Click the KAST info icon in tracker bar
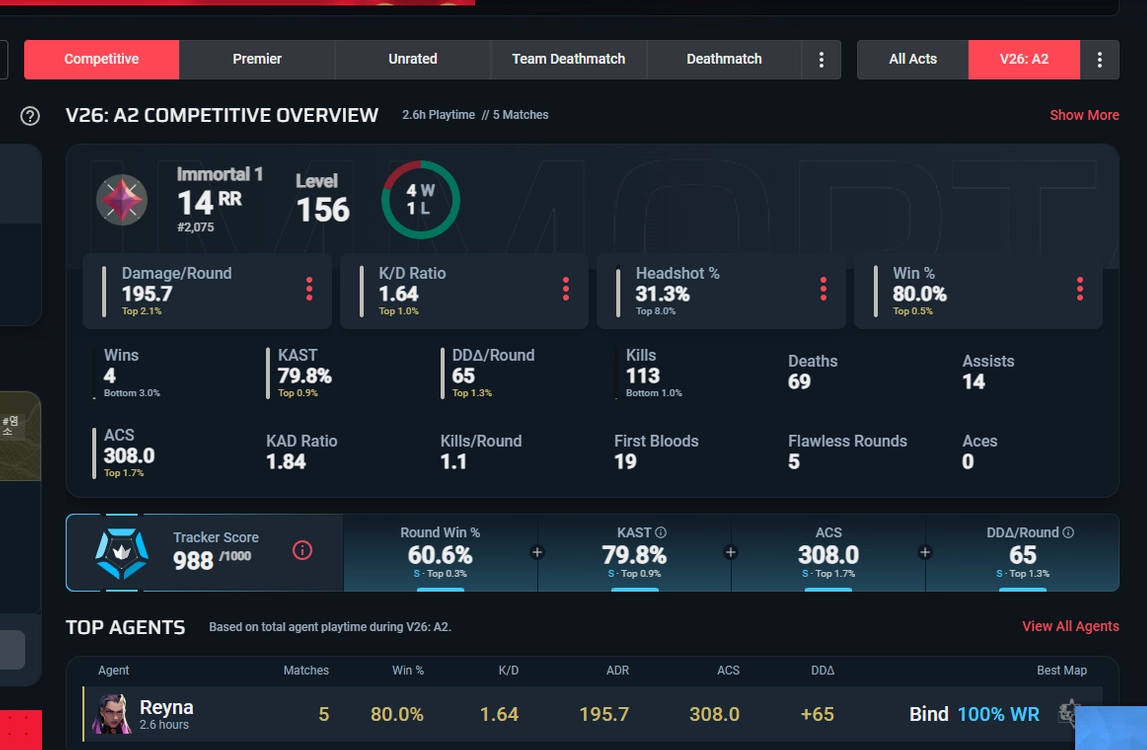 click(x=661, y=533)
